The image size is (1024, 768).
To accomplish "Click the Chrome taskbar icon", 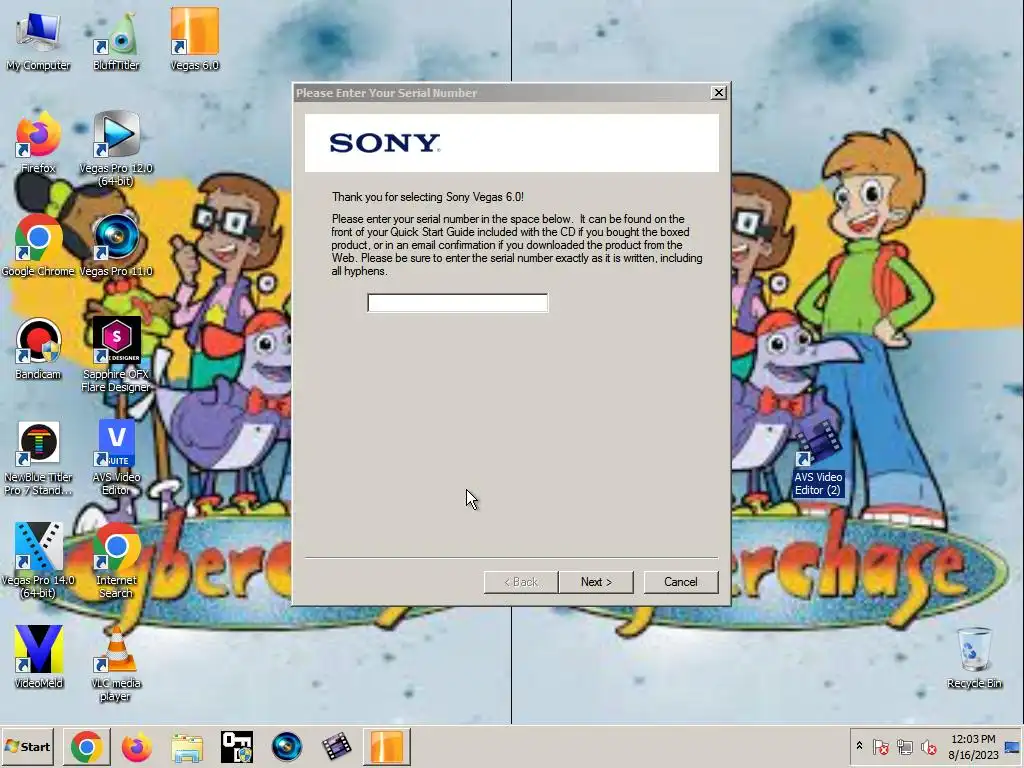I will [x=87, y=746].
